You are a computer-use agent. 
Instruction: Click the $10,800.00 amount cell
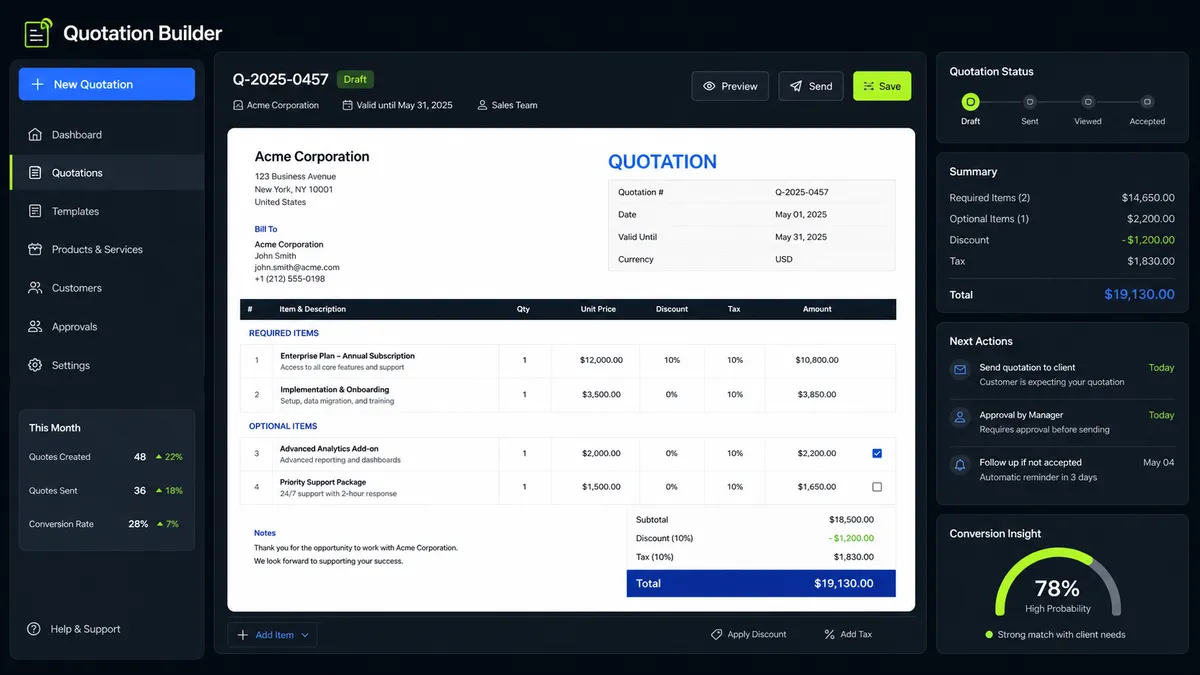coord(817,360)
